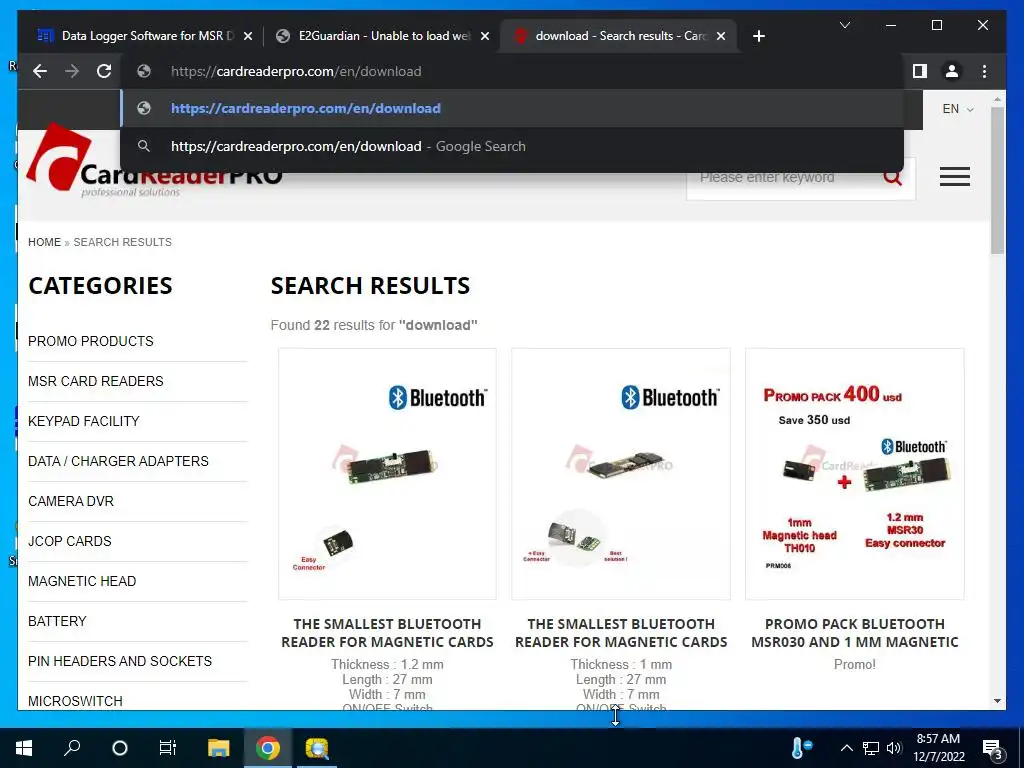Open MAGNETIC HEAD category
Image resolution: width=1024 pixels, height=768 pixels.
(82, 581)
